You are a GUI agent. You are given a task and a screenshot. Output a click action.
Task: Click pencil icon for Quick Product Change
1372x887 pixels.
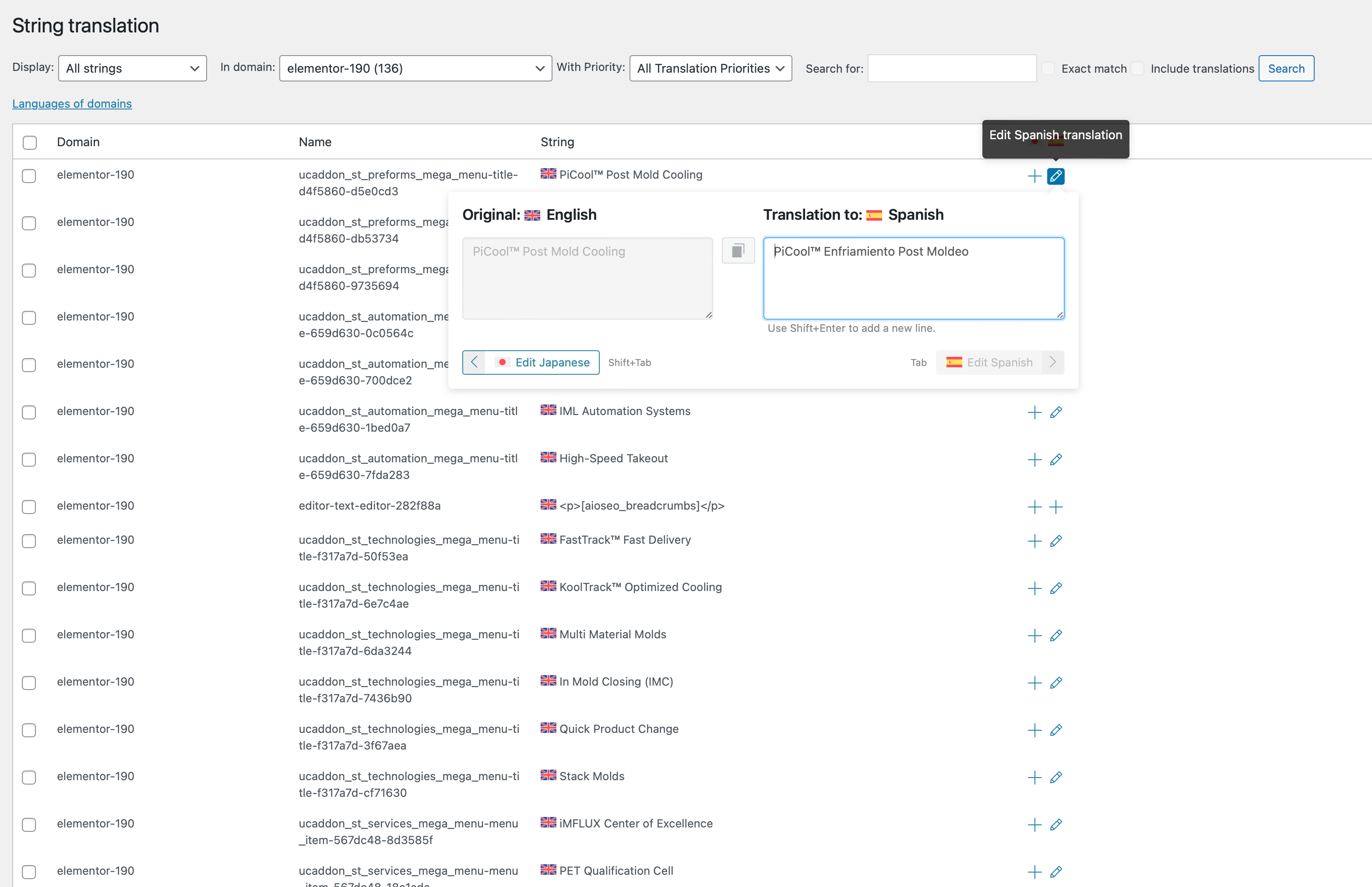[1055, 730]
